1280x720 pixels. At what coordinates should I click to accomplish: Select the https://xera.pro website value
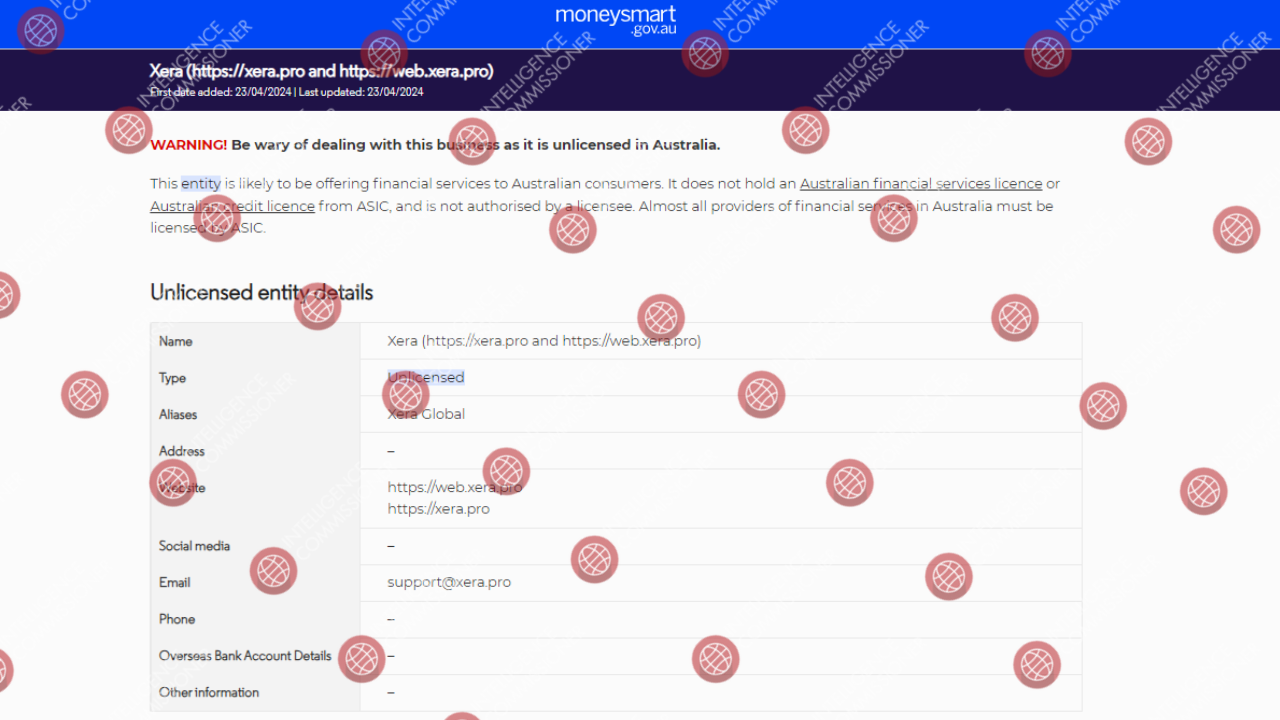[438, 509]
